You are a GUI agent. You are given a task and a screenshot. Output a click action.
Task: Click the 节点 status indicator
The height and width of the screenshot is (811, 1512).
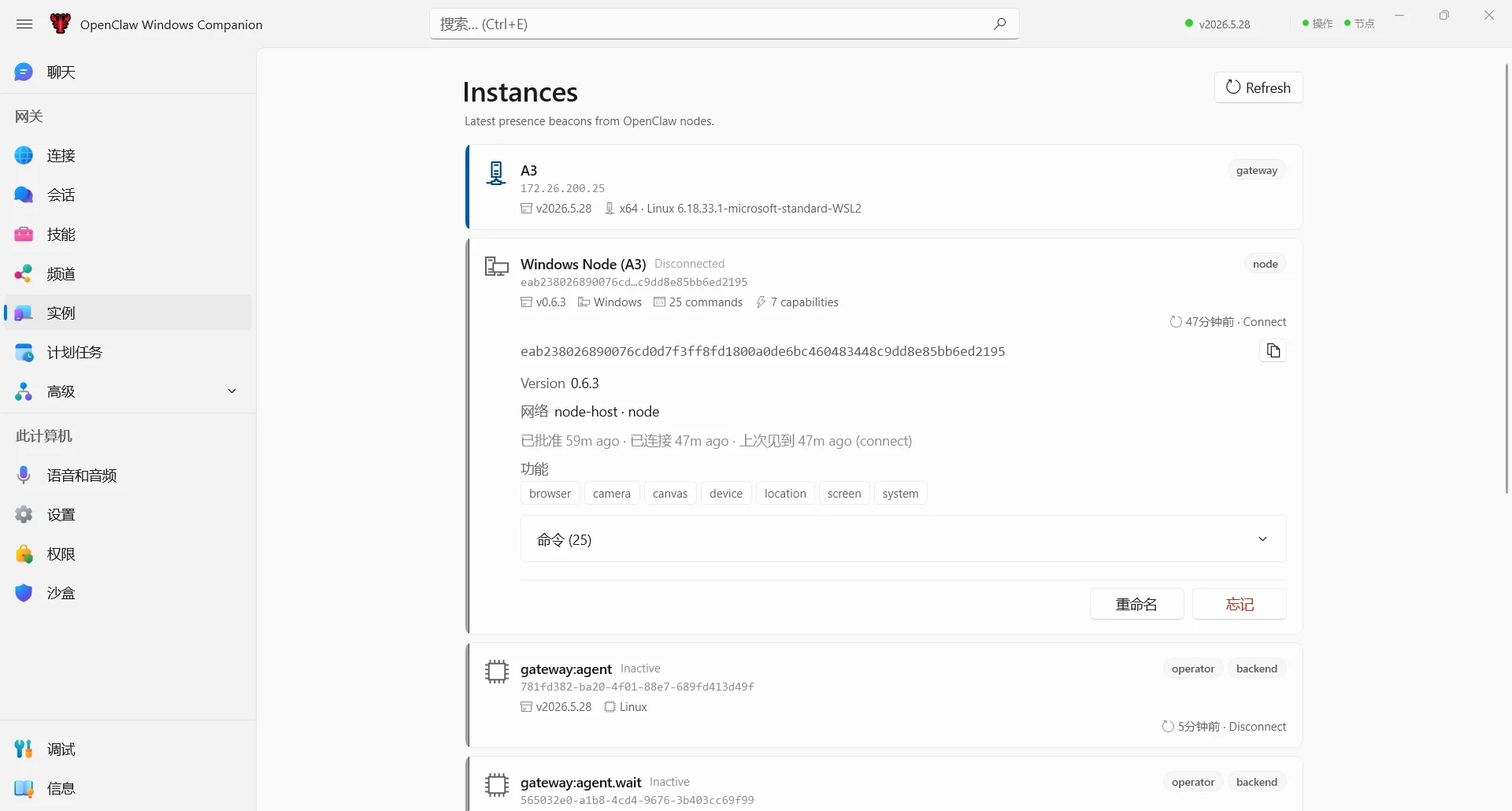1359,24
